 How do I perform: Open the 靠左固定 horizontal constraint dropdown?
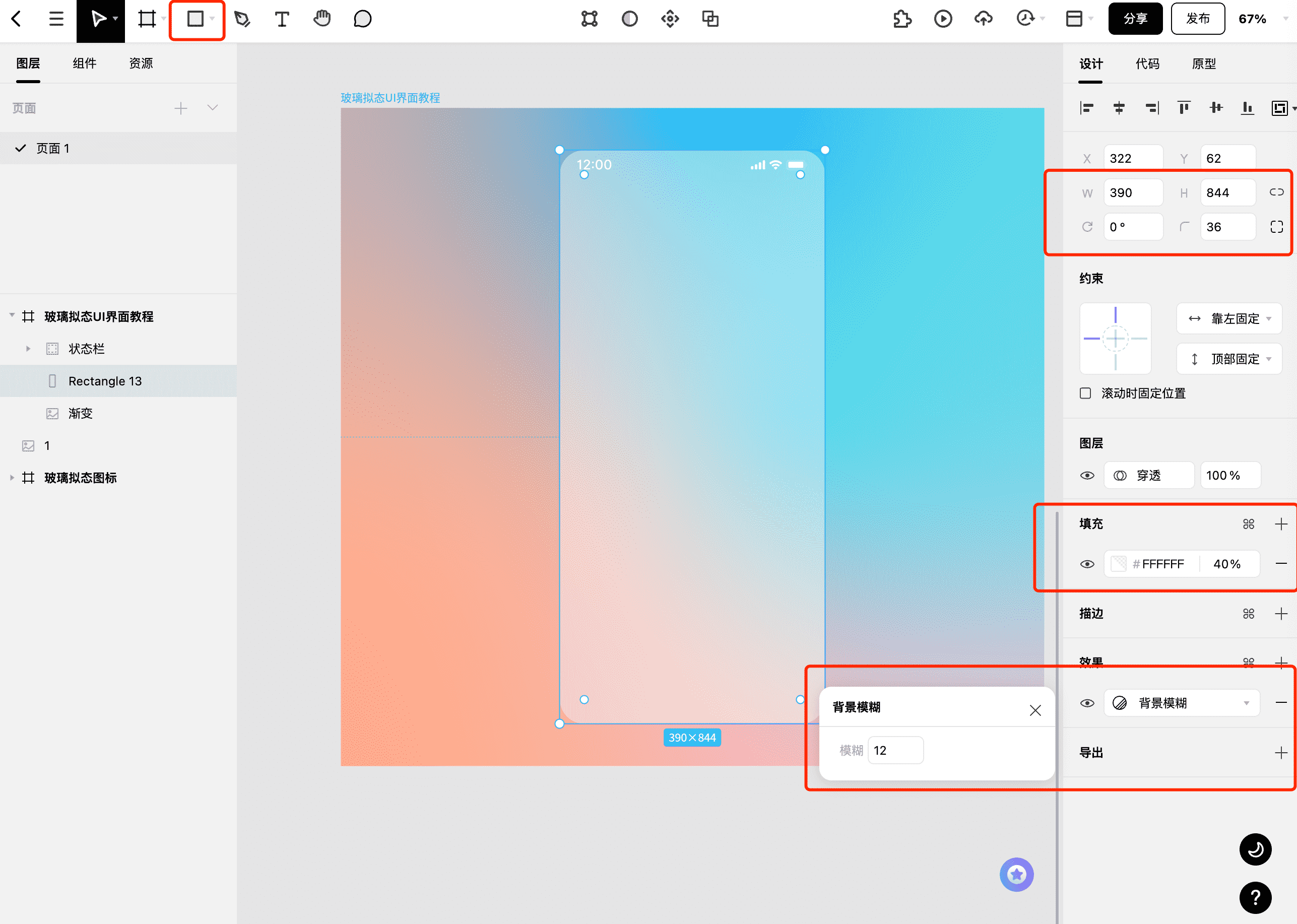[1228, 318]
